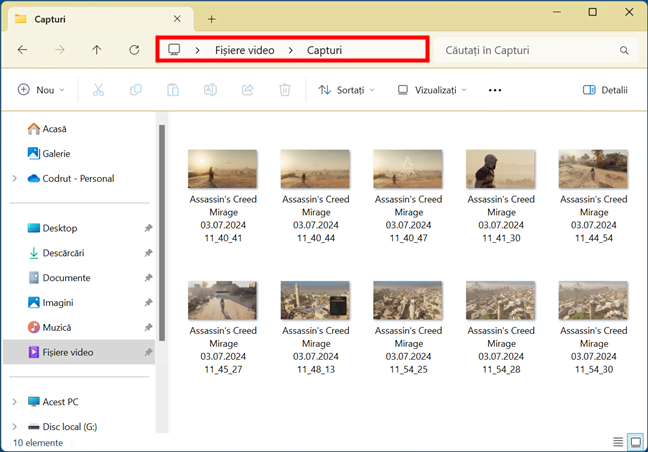Unpin Desktop via its pin icon

pyautogui.click(x=148, y=228)
